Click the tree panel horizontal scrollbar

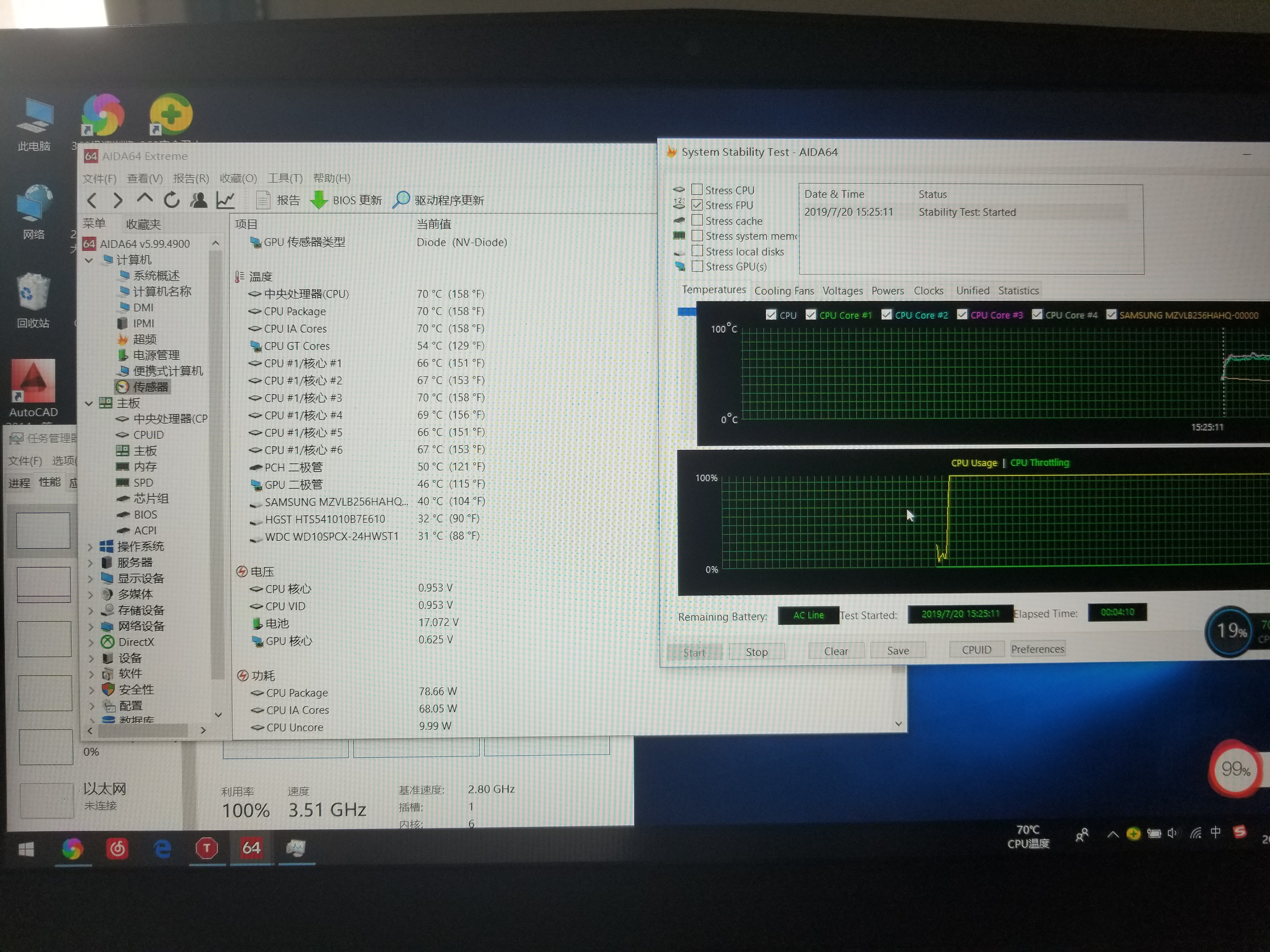[142, 730]
